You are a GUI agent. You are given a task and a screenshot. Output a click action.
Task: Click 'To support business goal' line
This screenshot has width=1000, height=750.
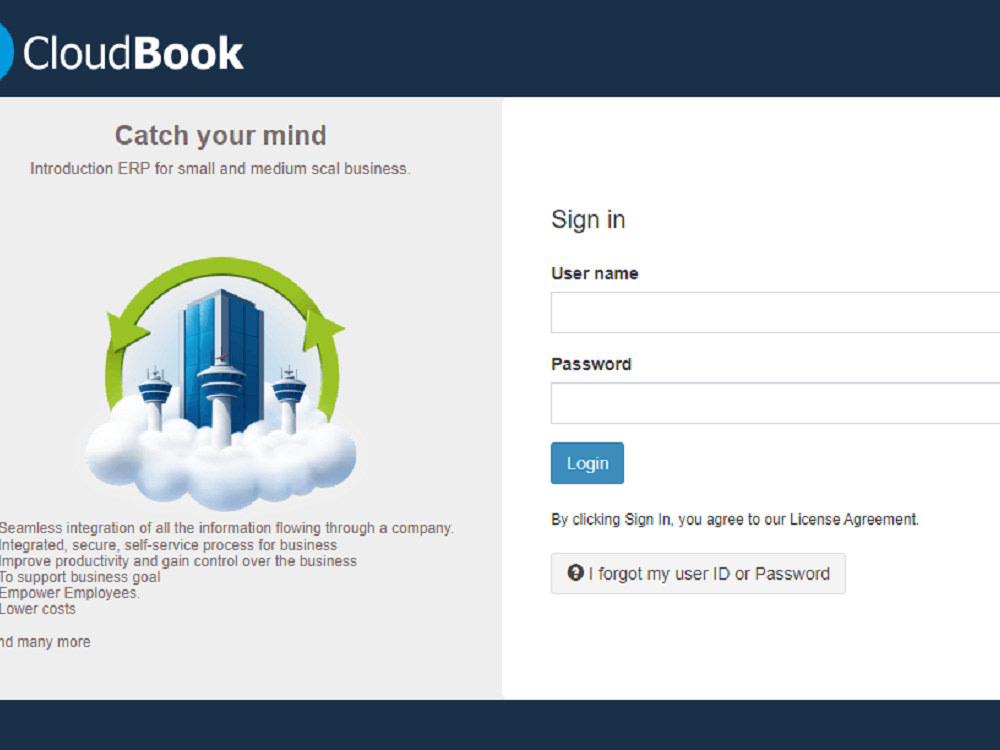(x=80, y=577)
